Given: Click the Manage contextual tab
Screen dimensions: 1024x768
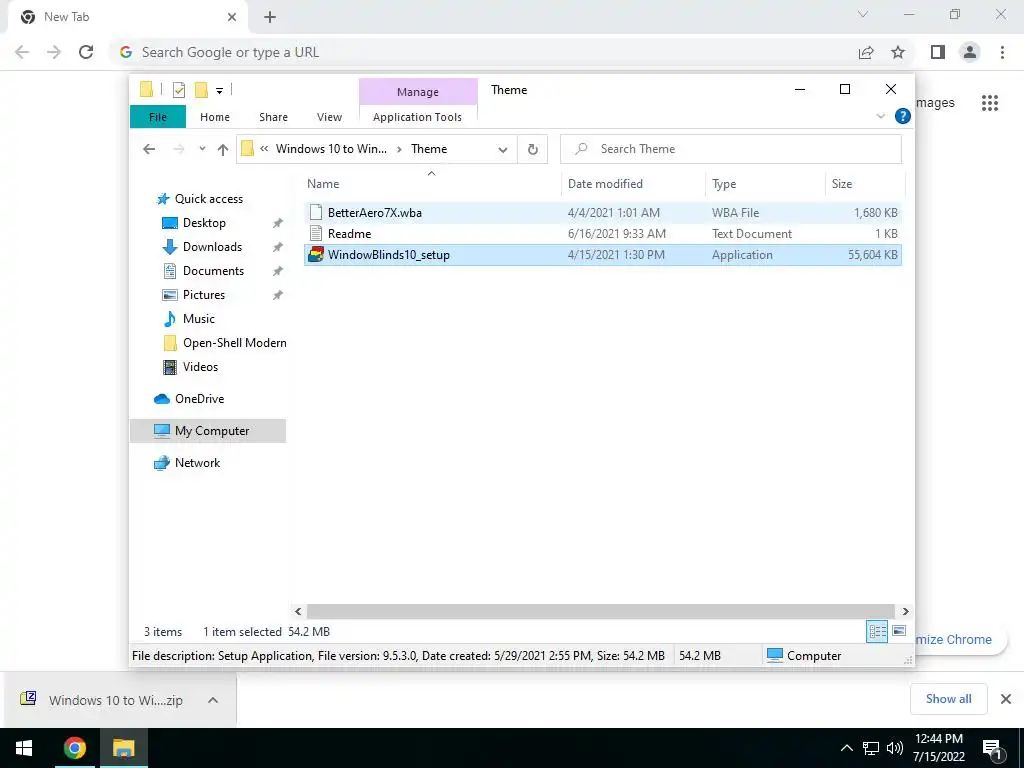Looking at the screenshot, I should click(x=418, y=92).
